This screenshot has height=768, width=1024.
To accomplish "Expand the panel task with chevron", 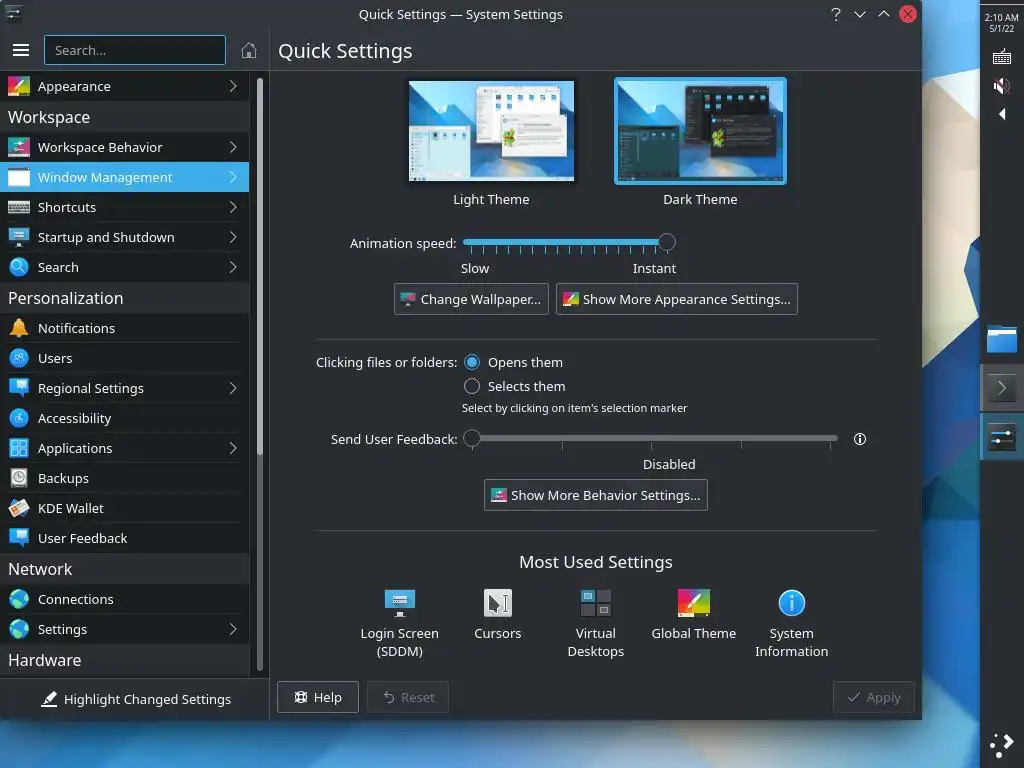I will tap(1001, 388).
